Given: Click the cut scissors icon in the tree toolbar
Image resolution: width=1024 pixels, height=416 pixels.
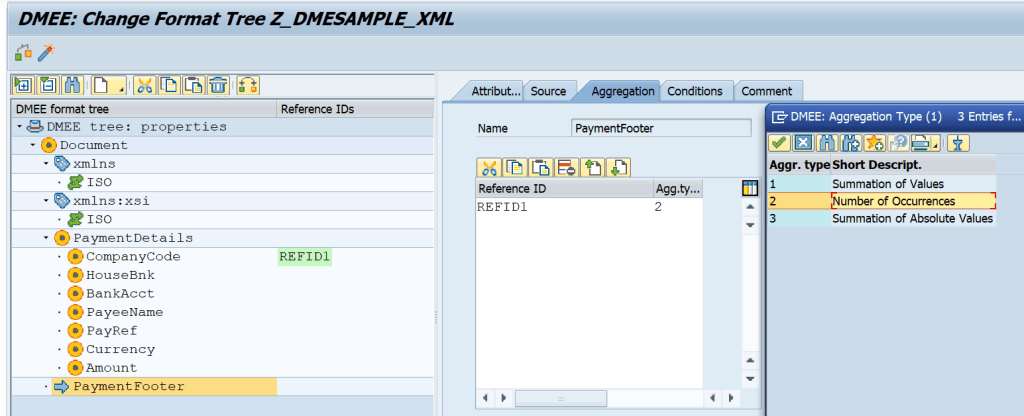Looking at the screenshot, I should point(145,85).
